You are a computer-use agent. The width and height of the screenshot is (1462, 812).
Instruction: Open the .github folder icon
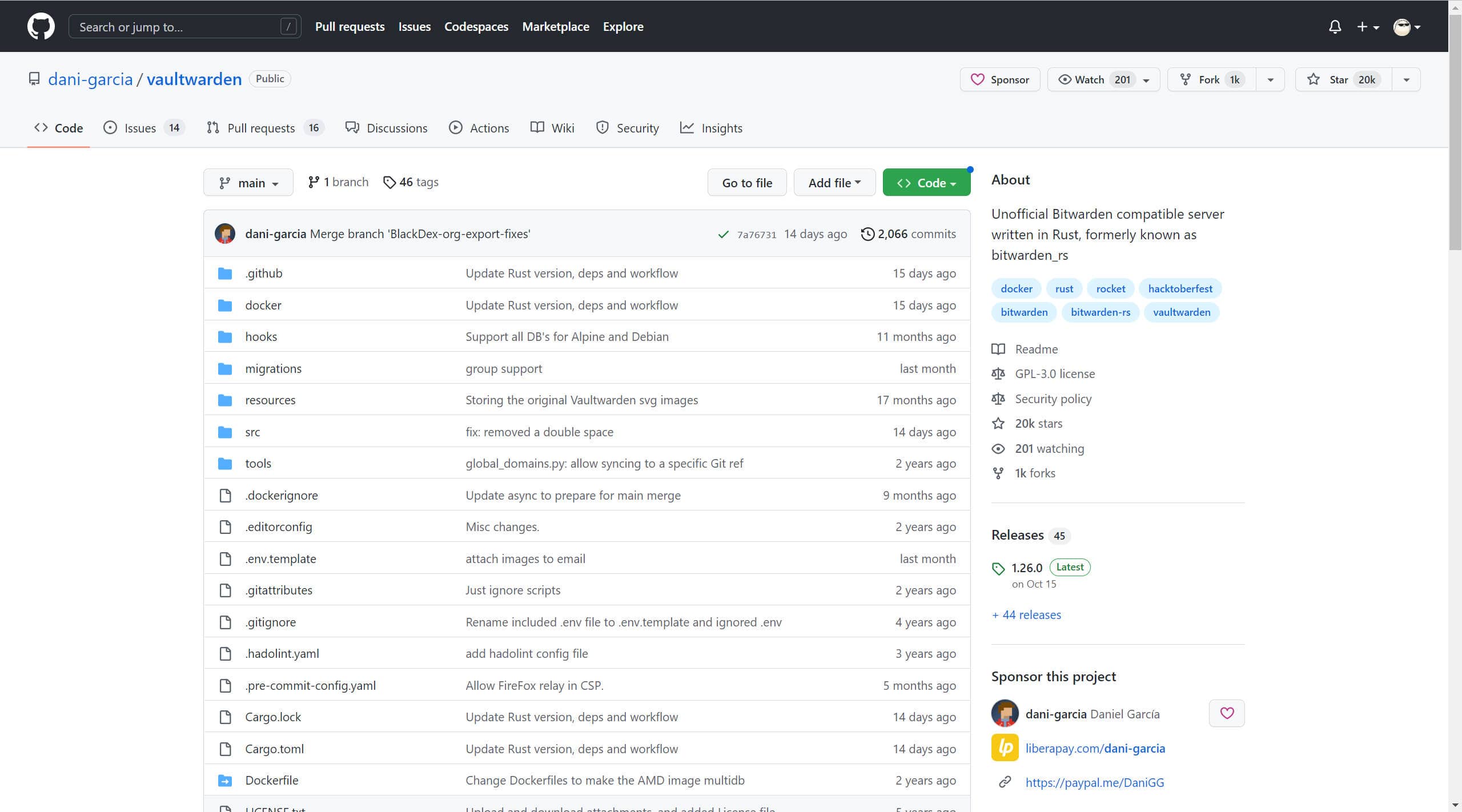pyautogui.click(x=225, y=274)
